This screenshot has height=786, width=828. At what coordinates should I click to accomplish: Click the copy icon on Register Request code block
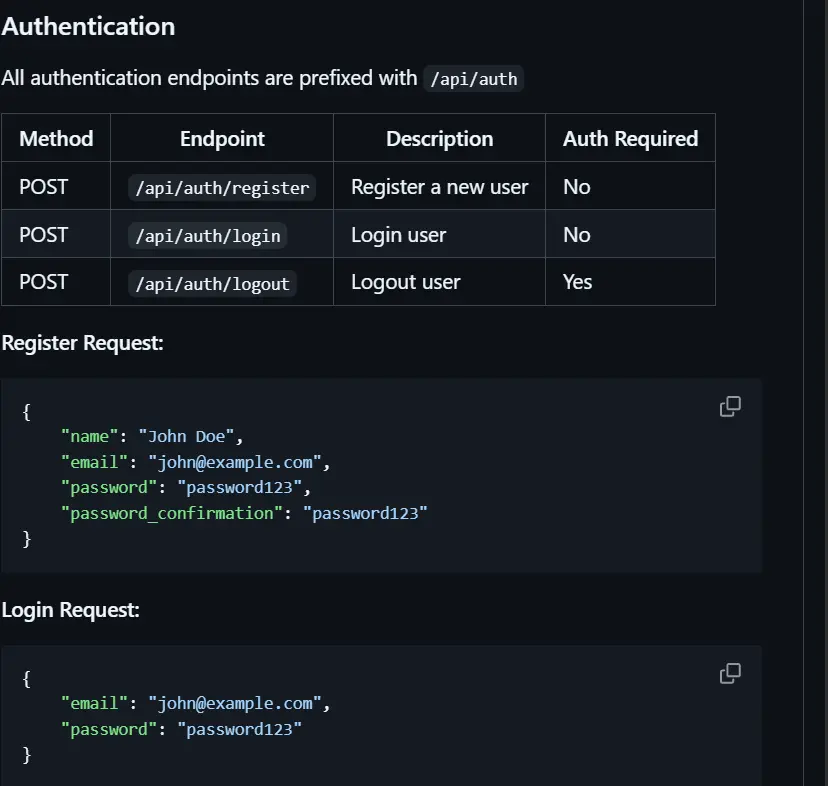[729, 406]
